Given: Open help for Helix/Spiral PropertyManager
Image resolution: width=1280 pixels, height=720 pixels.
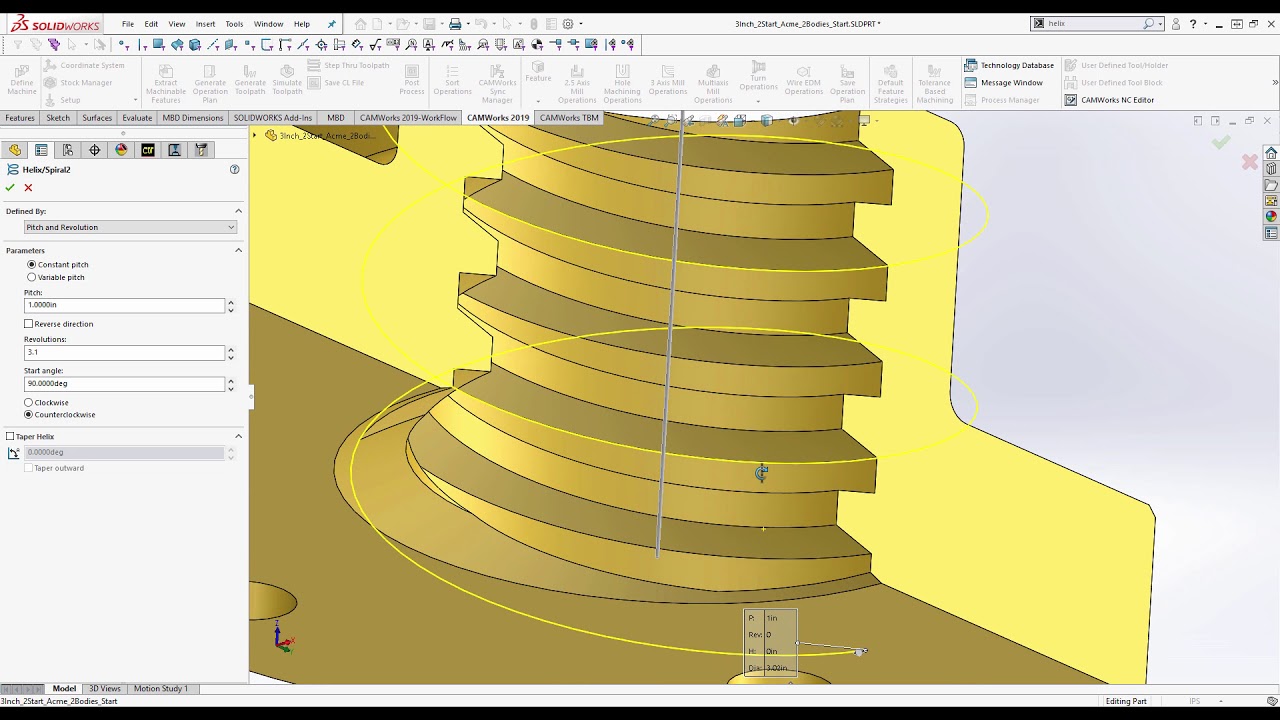Looking at the screenshot, I should click(x=235, y=169).
